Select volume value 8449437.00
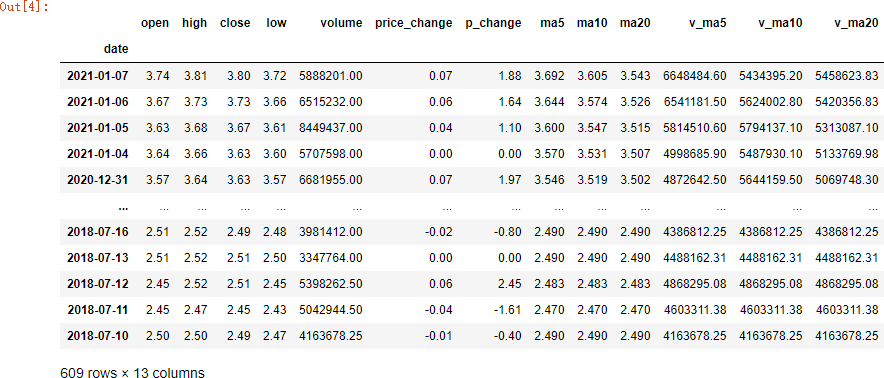Image resolution: width=884 pixels, height=378 pixels. 331,128
